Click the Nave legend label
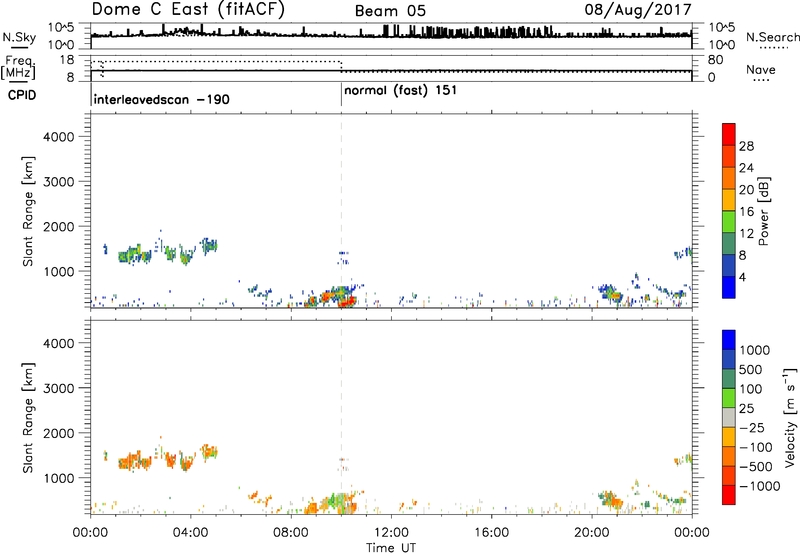 tap(761, 69)
